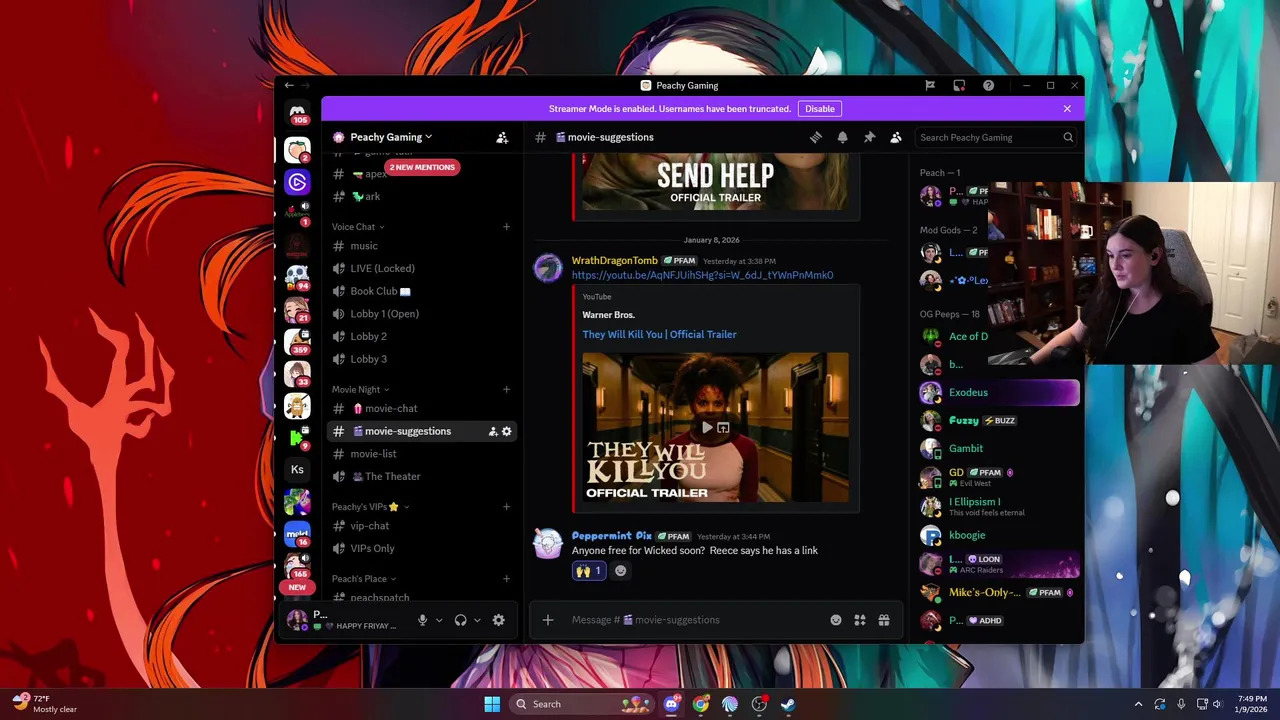This screenshot has height=720, width=1280.
Task: Collapse the Movie Night category
Action: click(360, 389)
